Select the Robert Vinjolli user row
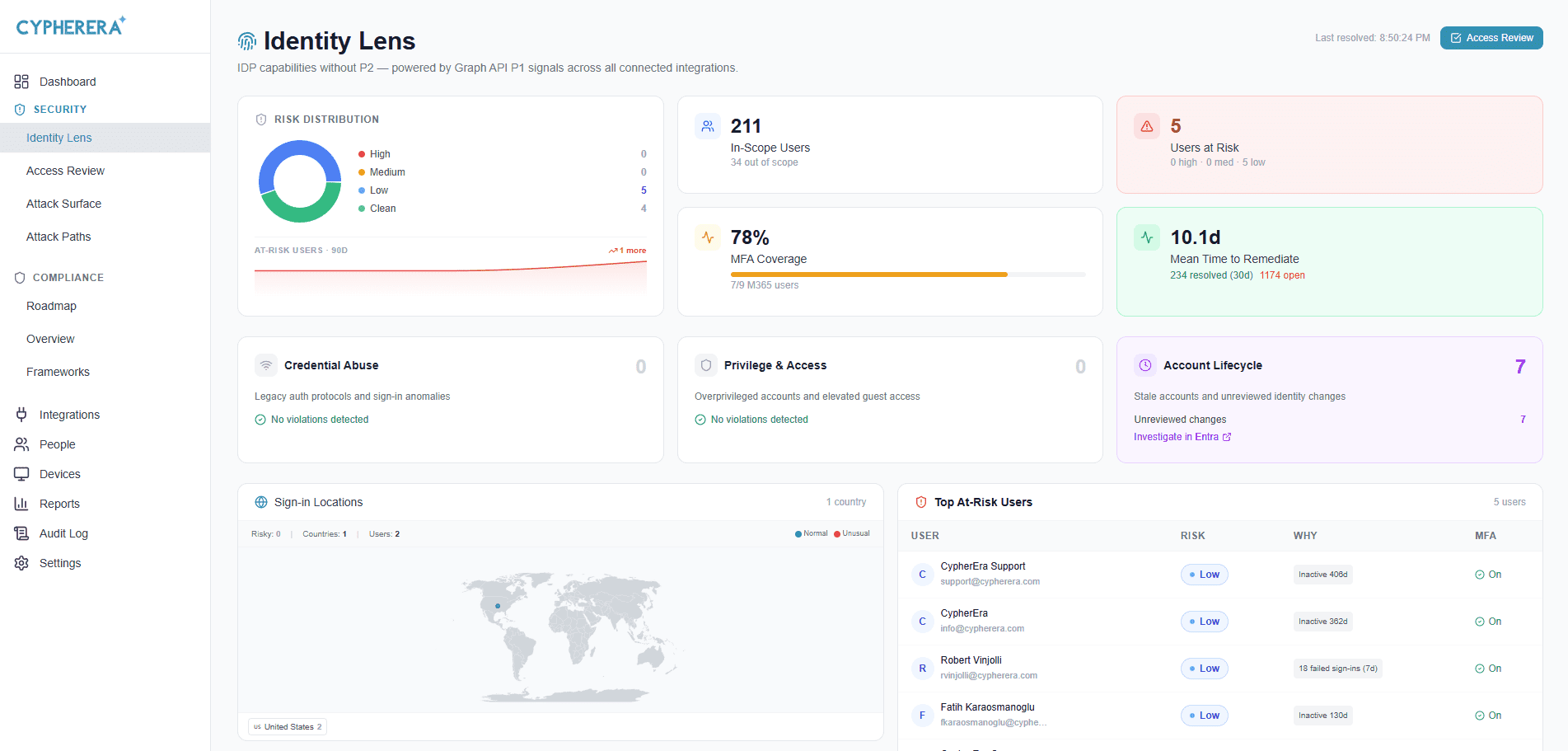The image size is (1568, 751). [1219, 669]
